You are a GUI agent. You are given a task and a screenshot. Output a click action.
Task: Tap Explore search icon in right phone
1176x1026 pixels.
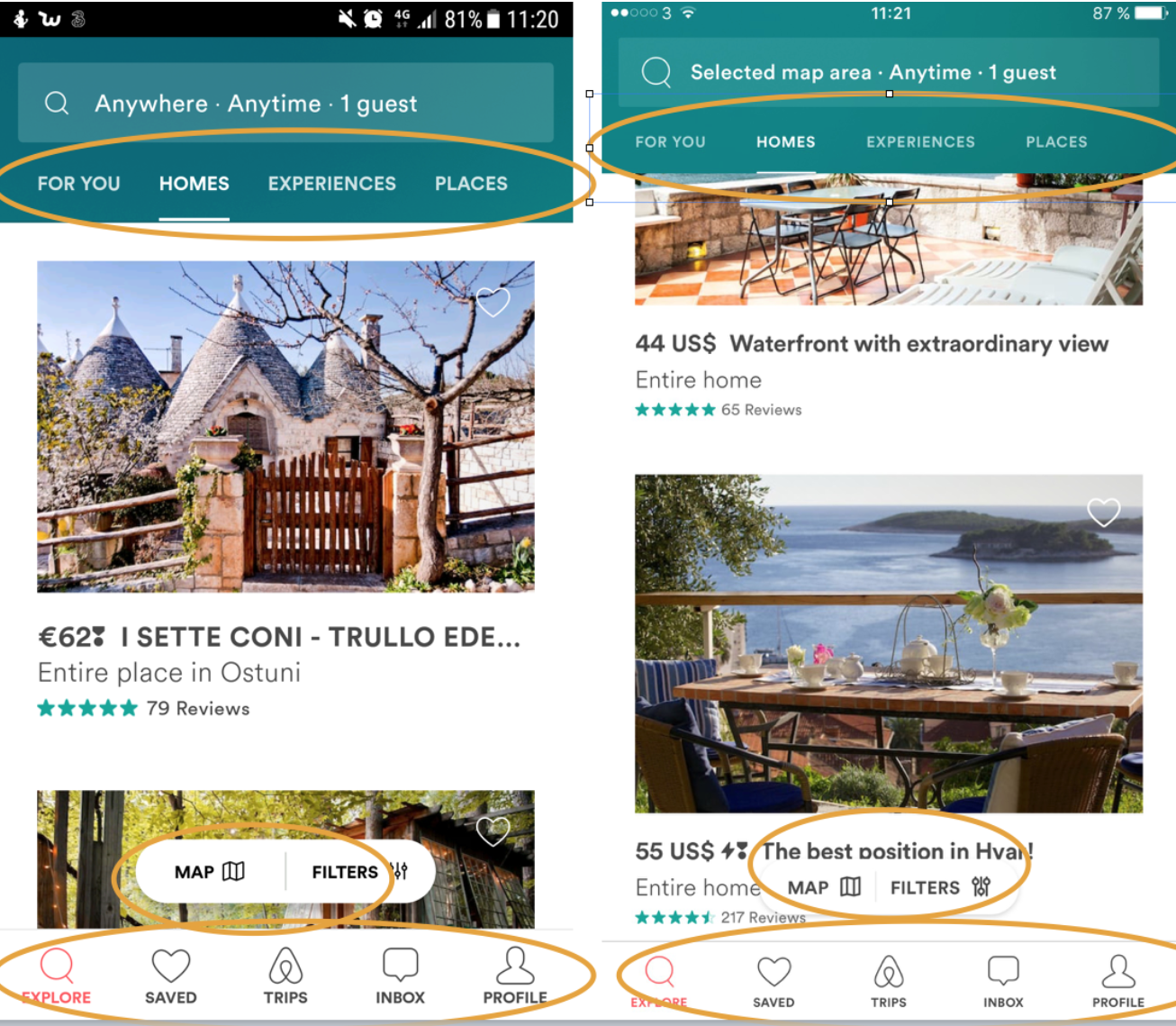tap(659, 972)
